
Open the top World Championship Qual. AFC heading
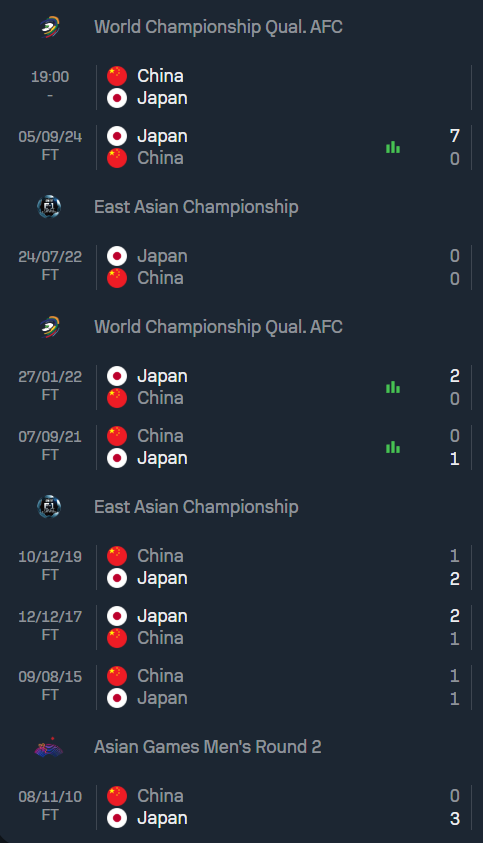coord(218,27)
